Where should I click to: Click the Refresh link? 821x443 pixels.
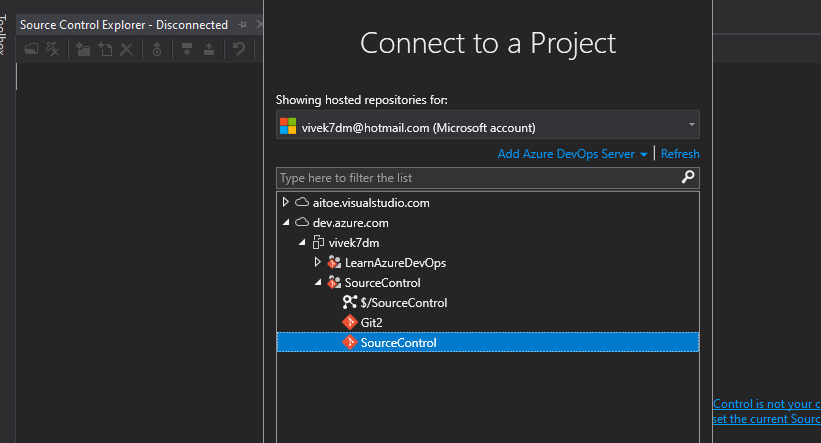680,154
